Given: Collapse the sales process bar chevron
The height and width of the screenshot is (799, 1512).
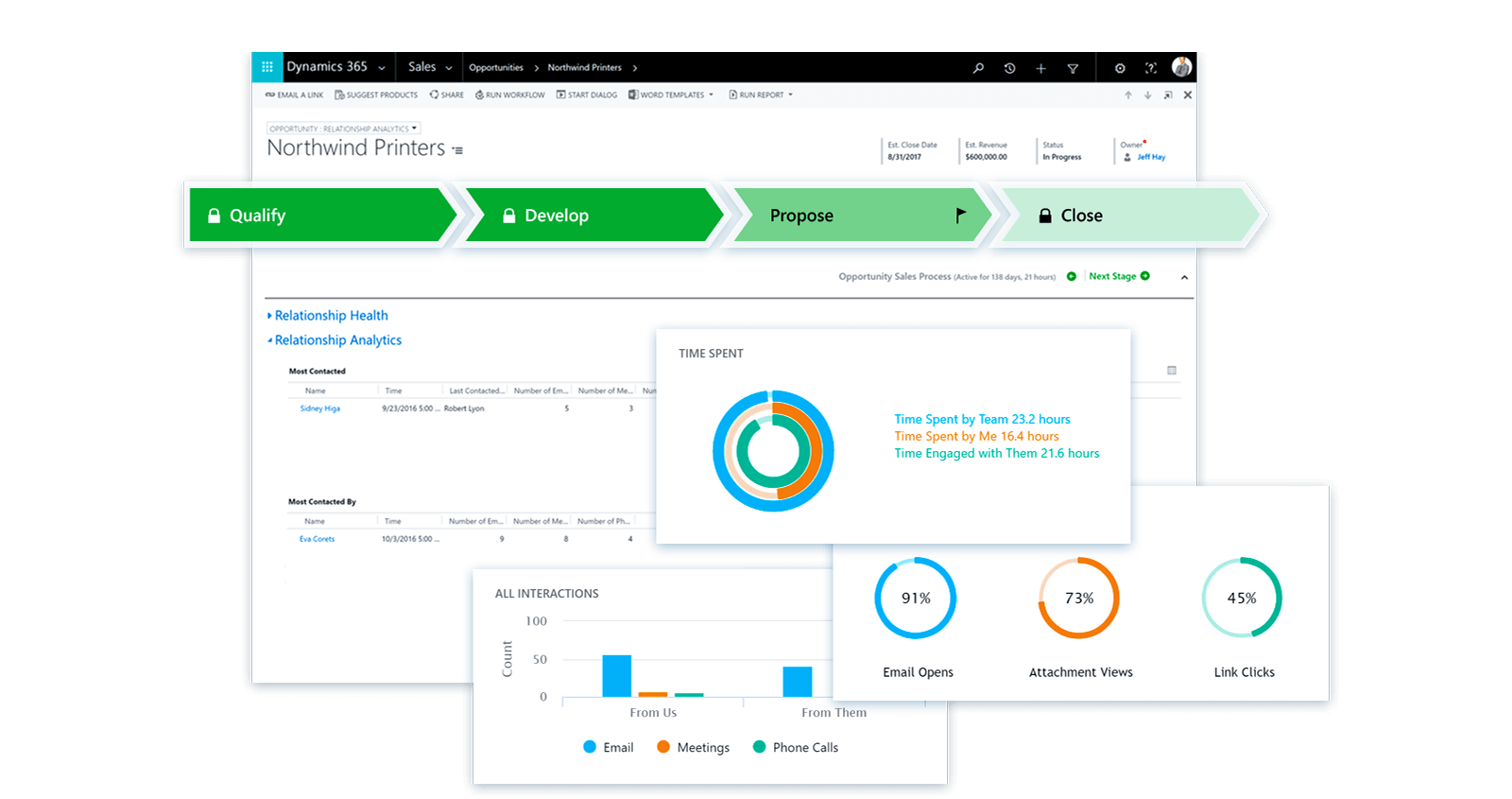Looking at the screenshot, I should (1184, 277).
